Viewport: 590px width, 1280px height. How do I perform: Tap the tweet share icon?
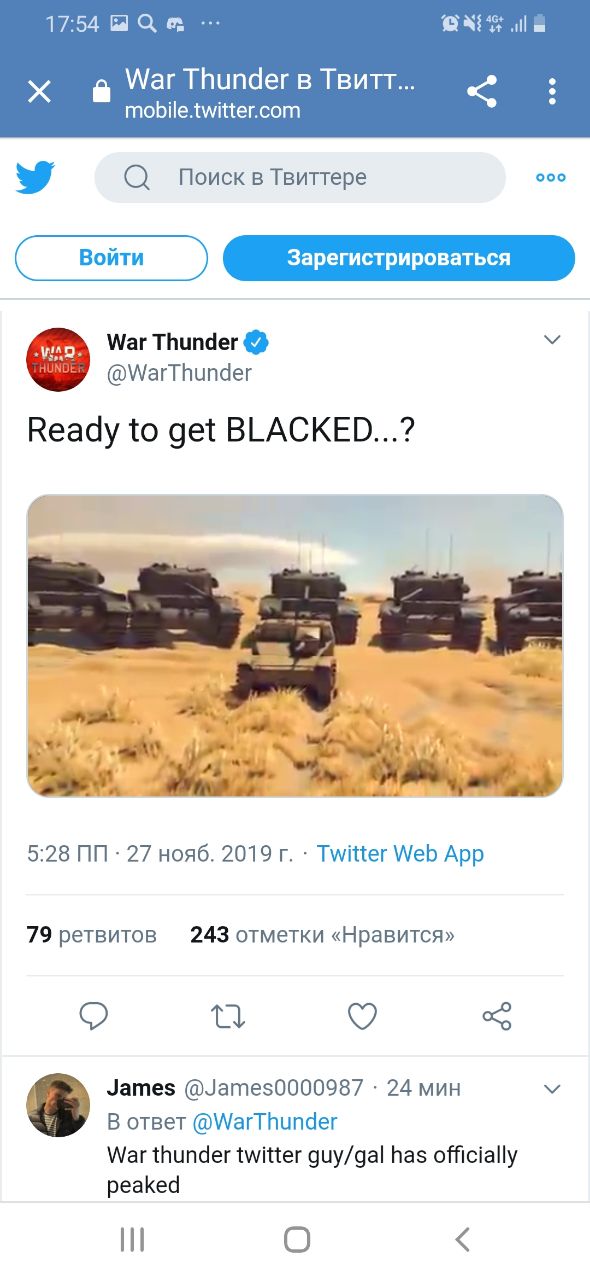[x=497, y=1016]
